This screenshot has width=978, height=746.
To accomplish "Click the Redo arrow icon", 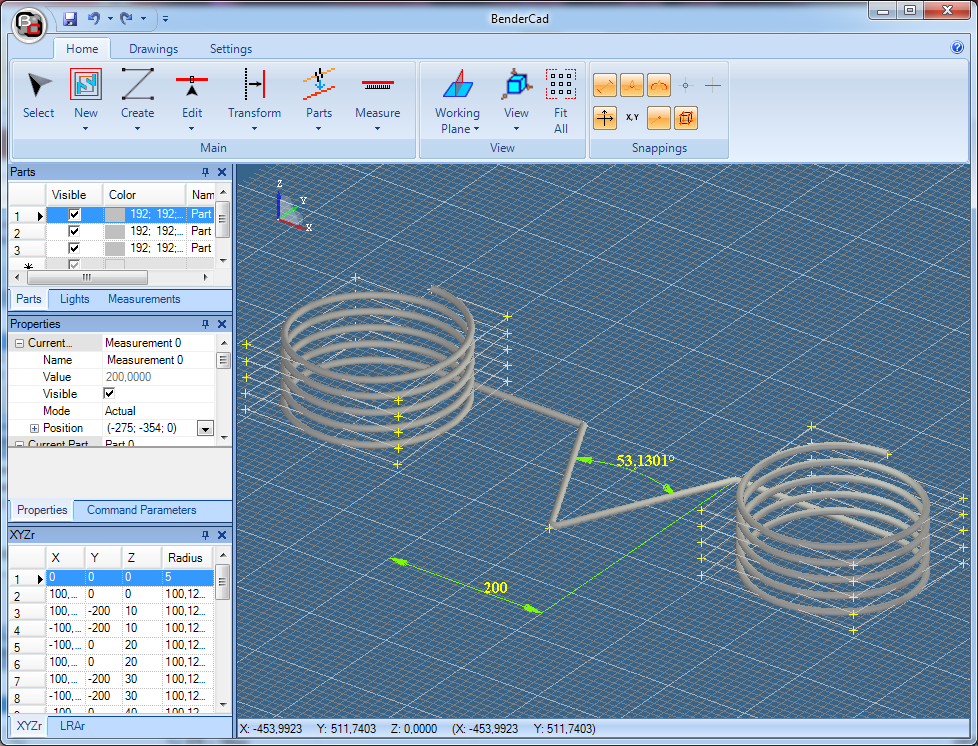I will coord(127,18).
